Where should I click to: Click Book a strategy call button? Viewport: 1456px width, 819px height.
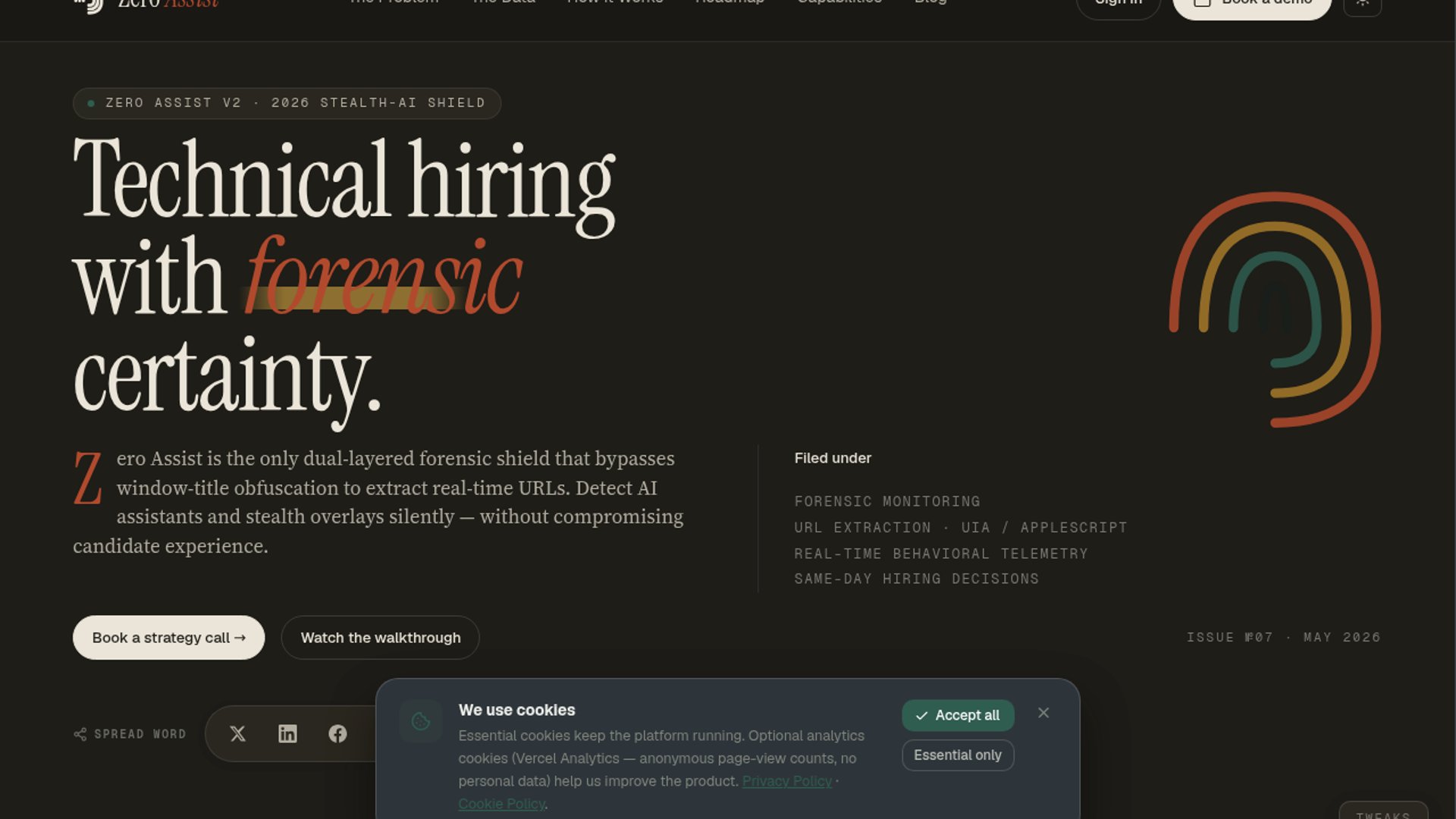click(x=168, y=638)
